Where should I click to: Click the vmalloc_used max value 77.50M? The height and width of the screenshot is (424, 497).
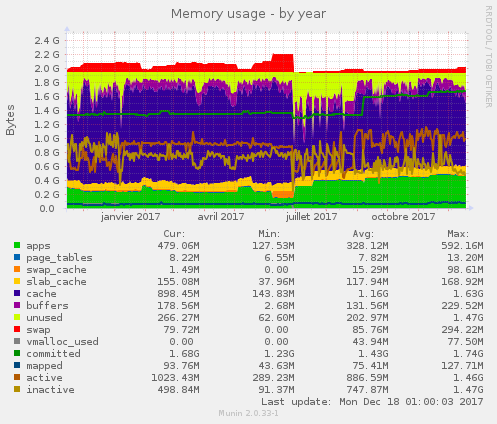pyautogui.click(x=465, y=342)
